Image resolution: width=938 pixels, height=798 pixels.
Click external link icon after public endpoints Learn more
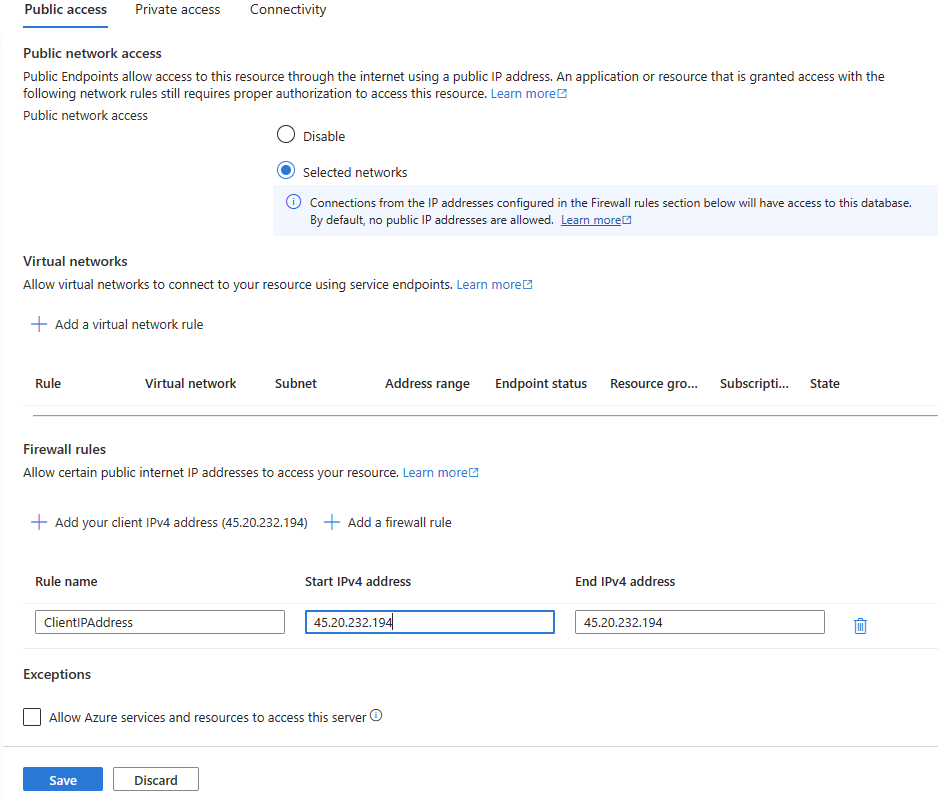click(562, 94)
